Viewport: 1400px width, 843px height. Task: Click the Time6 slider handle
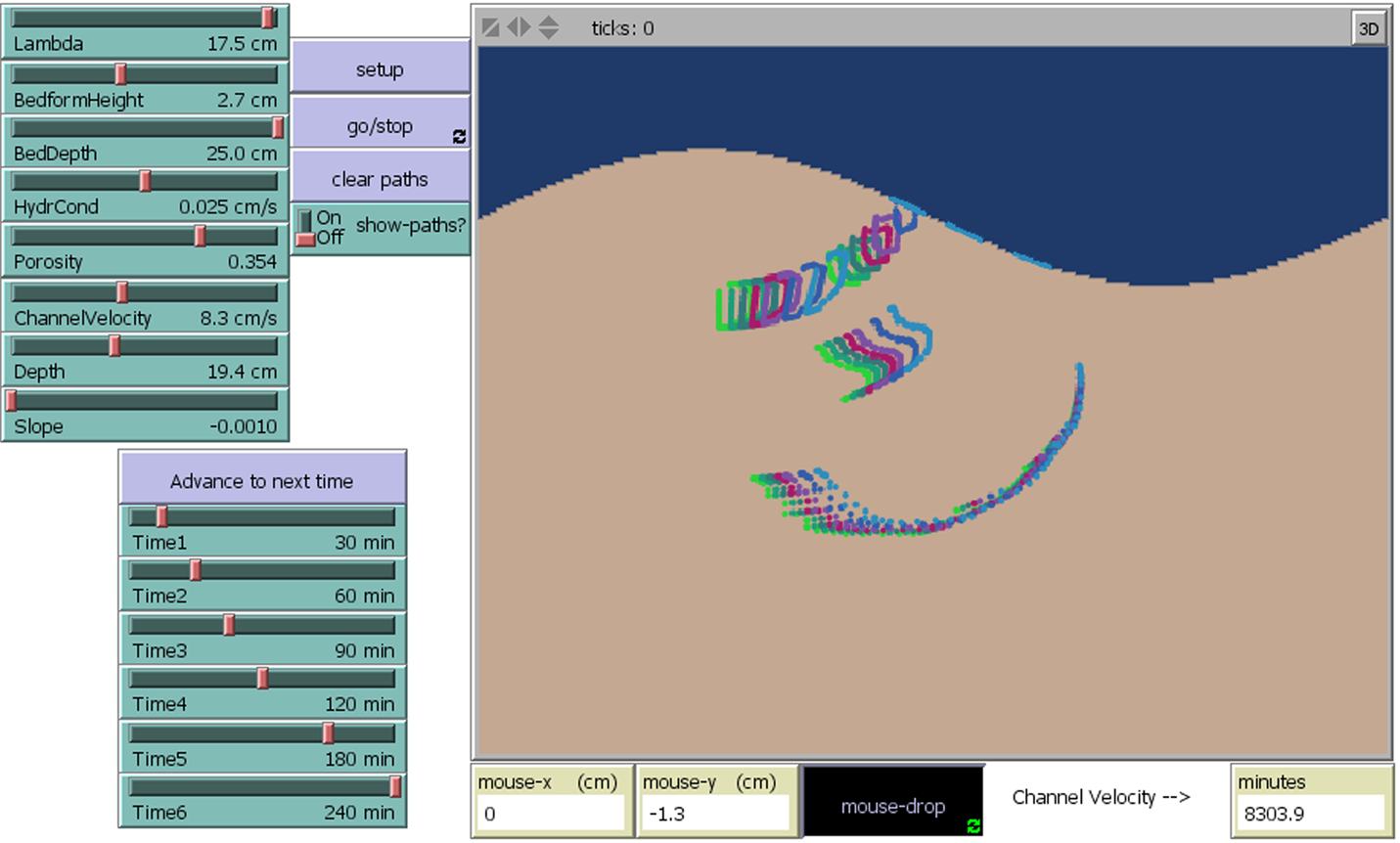pos(395,786)
